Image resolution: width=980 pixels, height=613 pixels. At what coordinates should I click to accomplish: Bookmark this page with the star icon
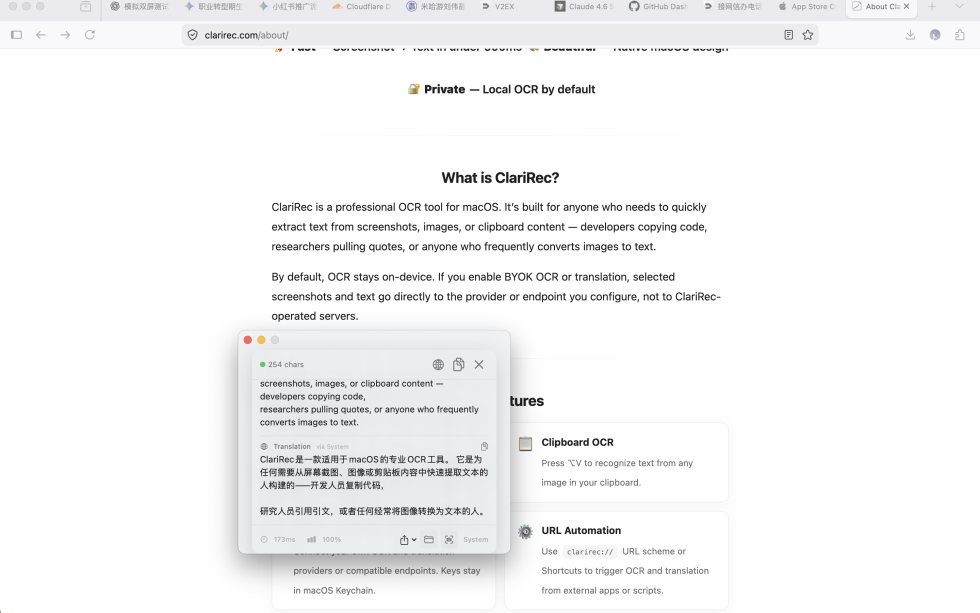[x=808, y=35]
